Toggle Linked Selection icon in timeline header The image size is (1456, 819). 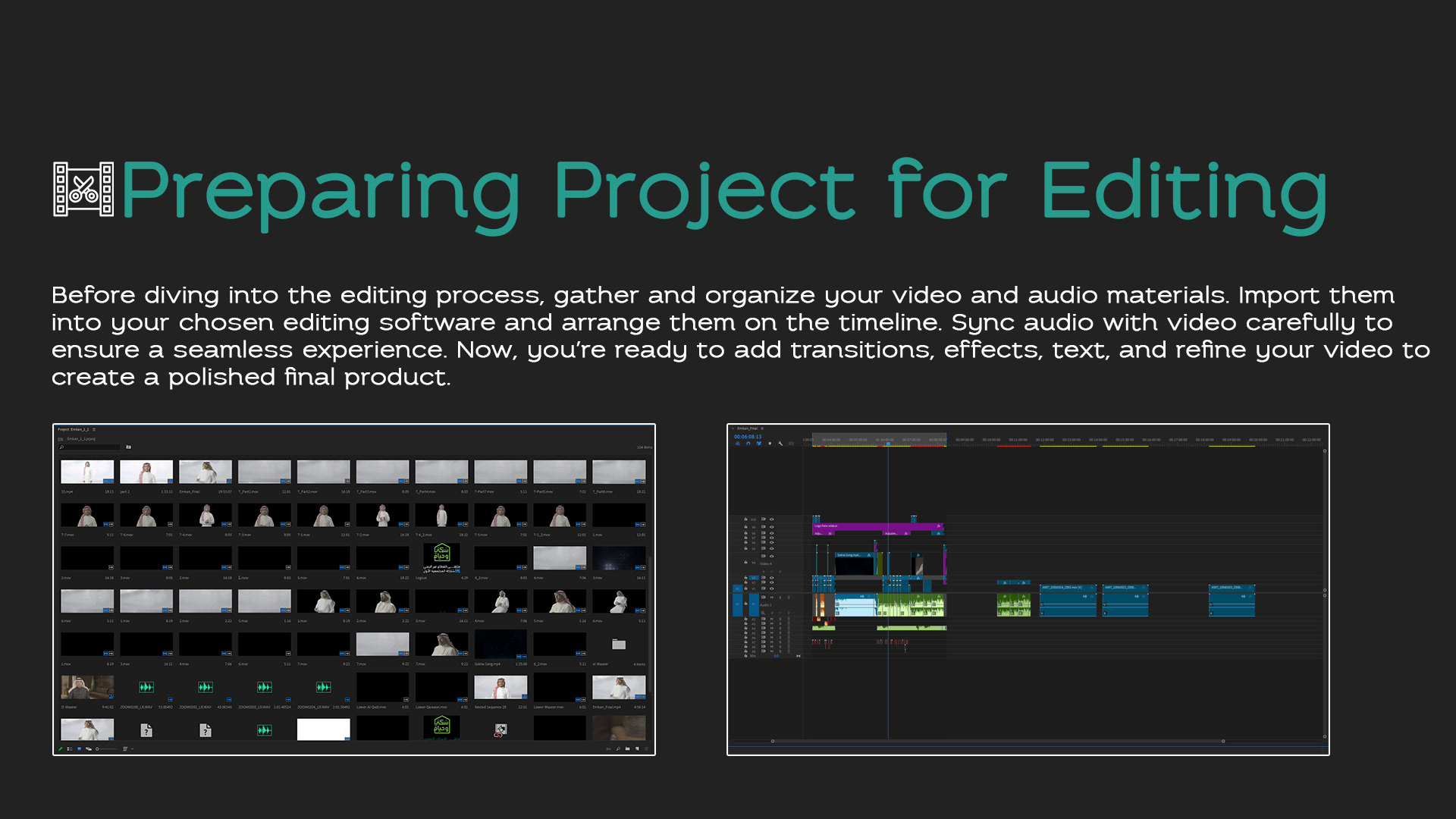pos(759,444)
